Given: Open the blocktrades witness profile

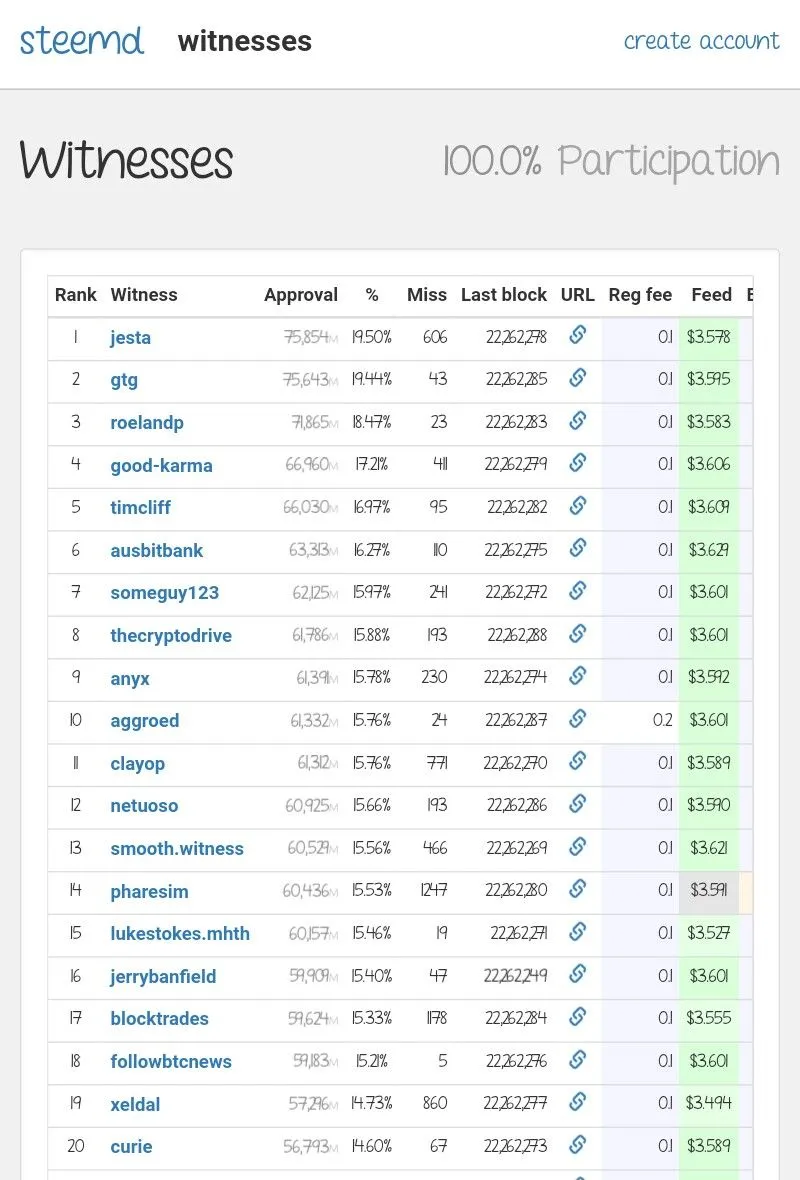Looking at the screenshot, I should (159, 1019).
